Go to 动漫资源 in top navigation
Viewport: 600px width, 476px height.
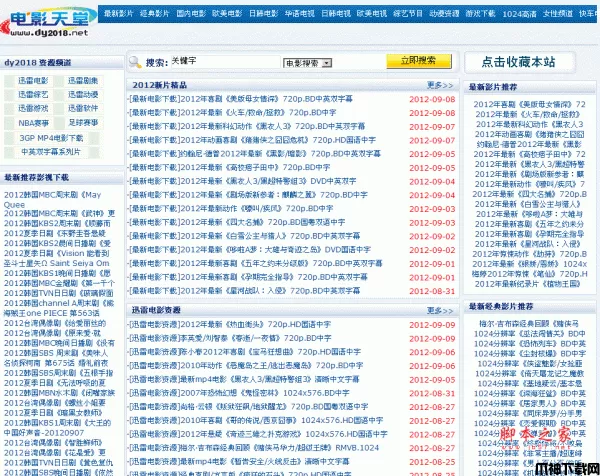(x=444, y=13)
